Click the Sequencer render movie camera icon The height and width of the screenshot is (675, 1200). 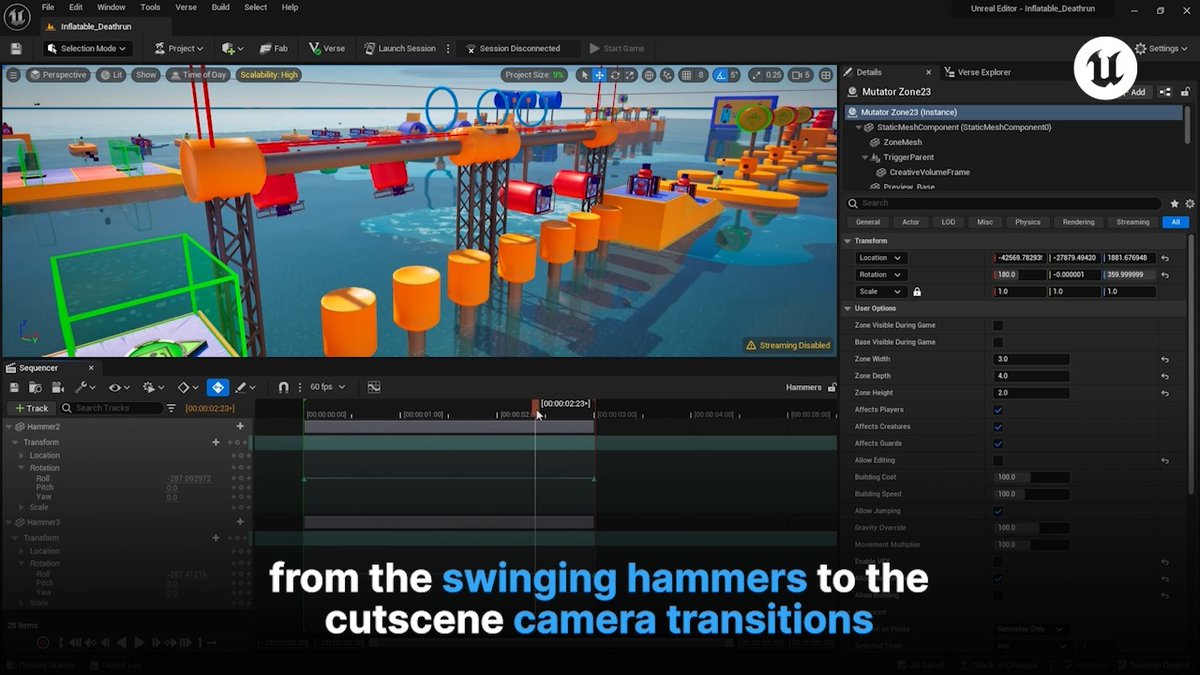(57, 387)
